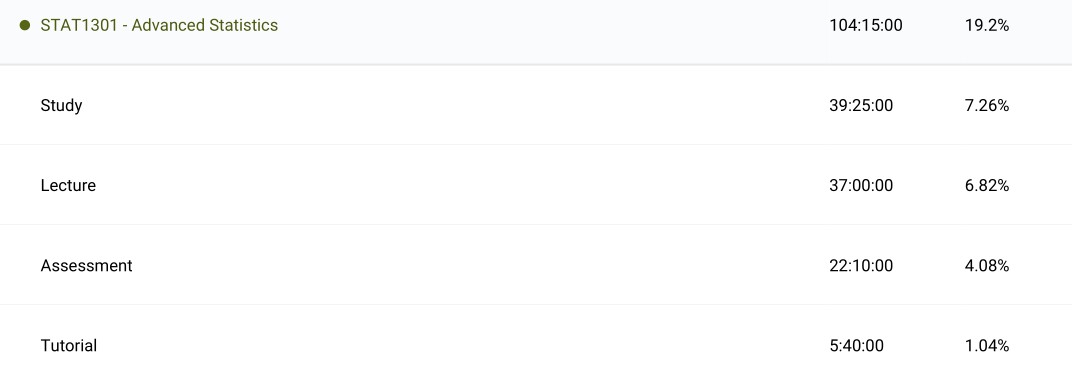Screen dimensions: 1072x377
Task: Select the Study row
Action: pos(536,105)
